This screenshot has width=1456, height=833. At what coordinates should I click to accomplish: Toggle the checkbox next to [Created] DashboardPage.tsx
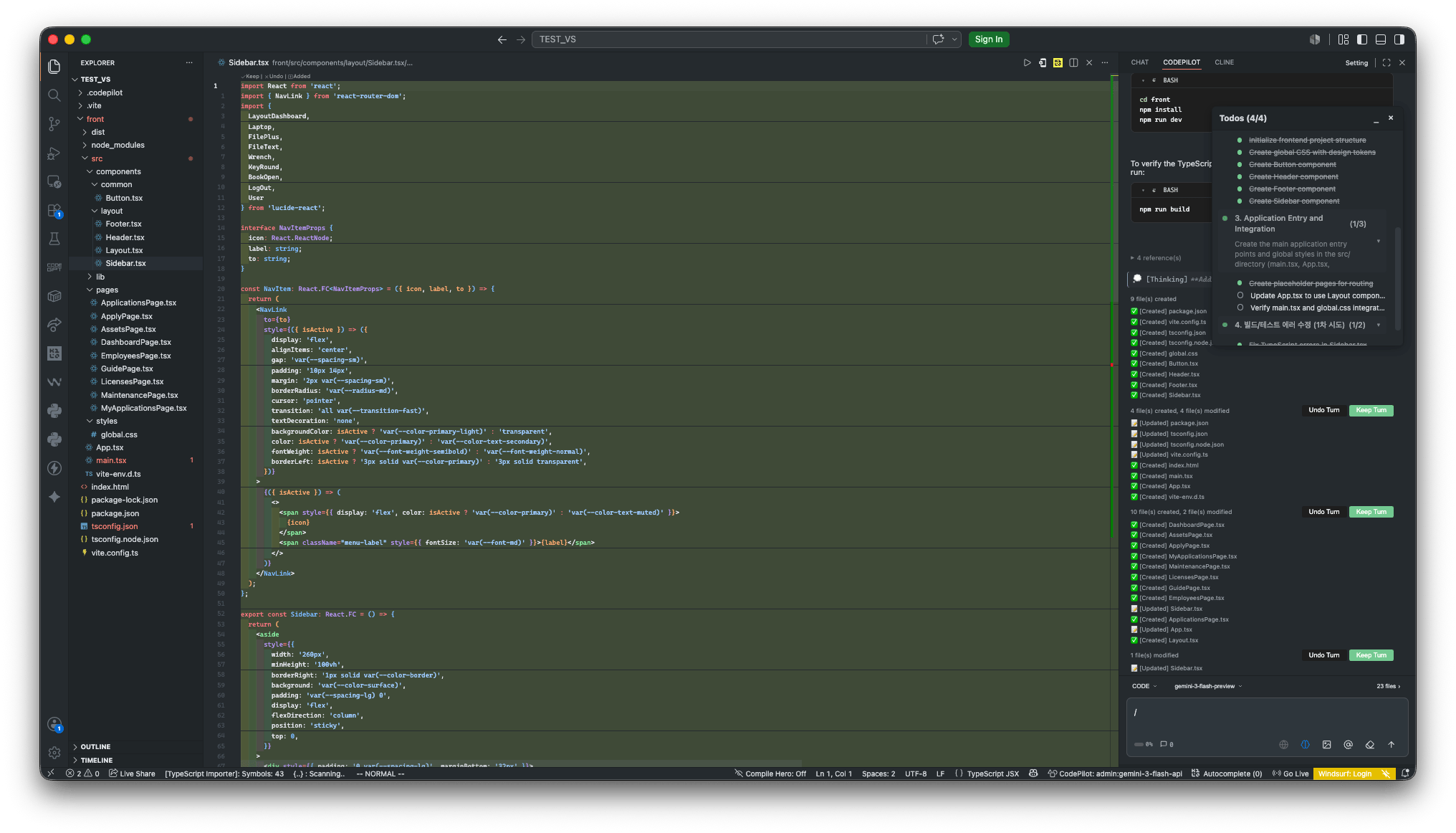pyautogui.click(x=1134, y=525)
